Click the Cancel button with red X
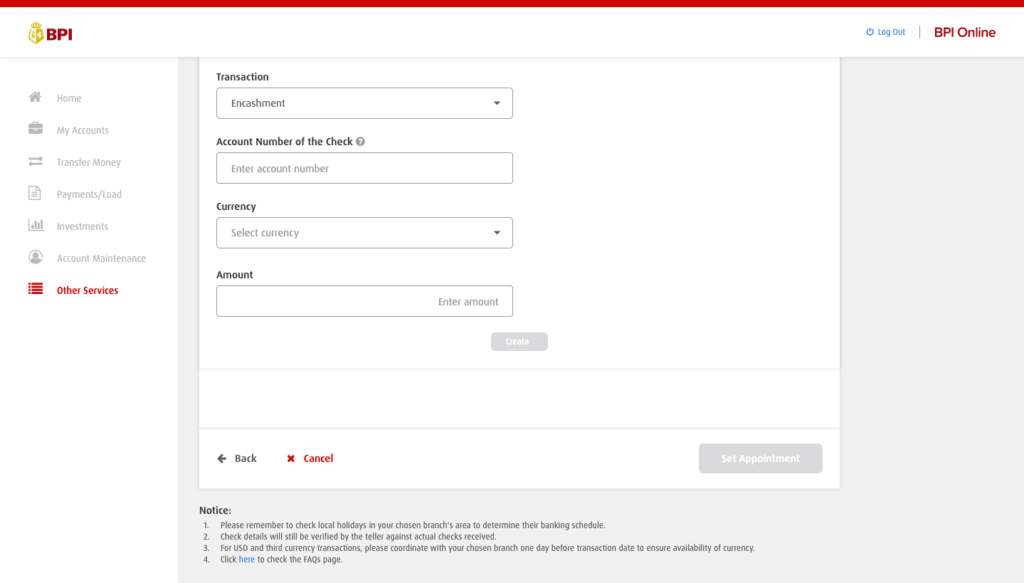 pos(310,459)
